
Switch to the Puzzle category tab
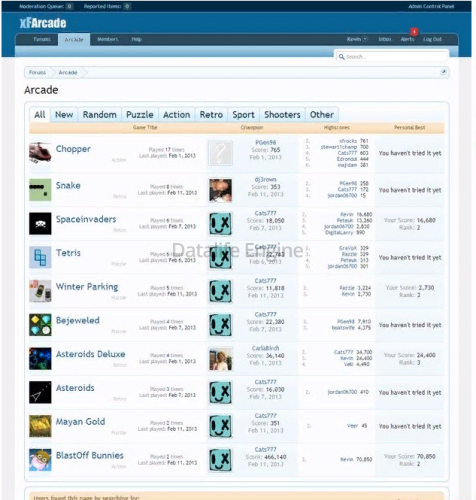[140, 115]
